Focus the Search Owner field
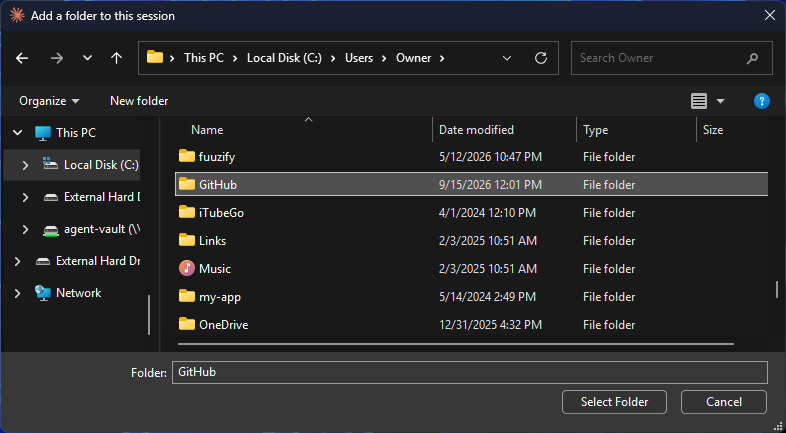This screenshot has height=433, width=786. click(x=672, y=58)
